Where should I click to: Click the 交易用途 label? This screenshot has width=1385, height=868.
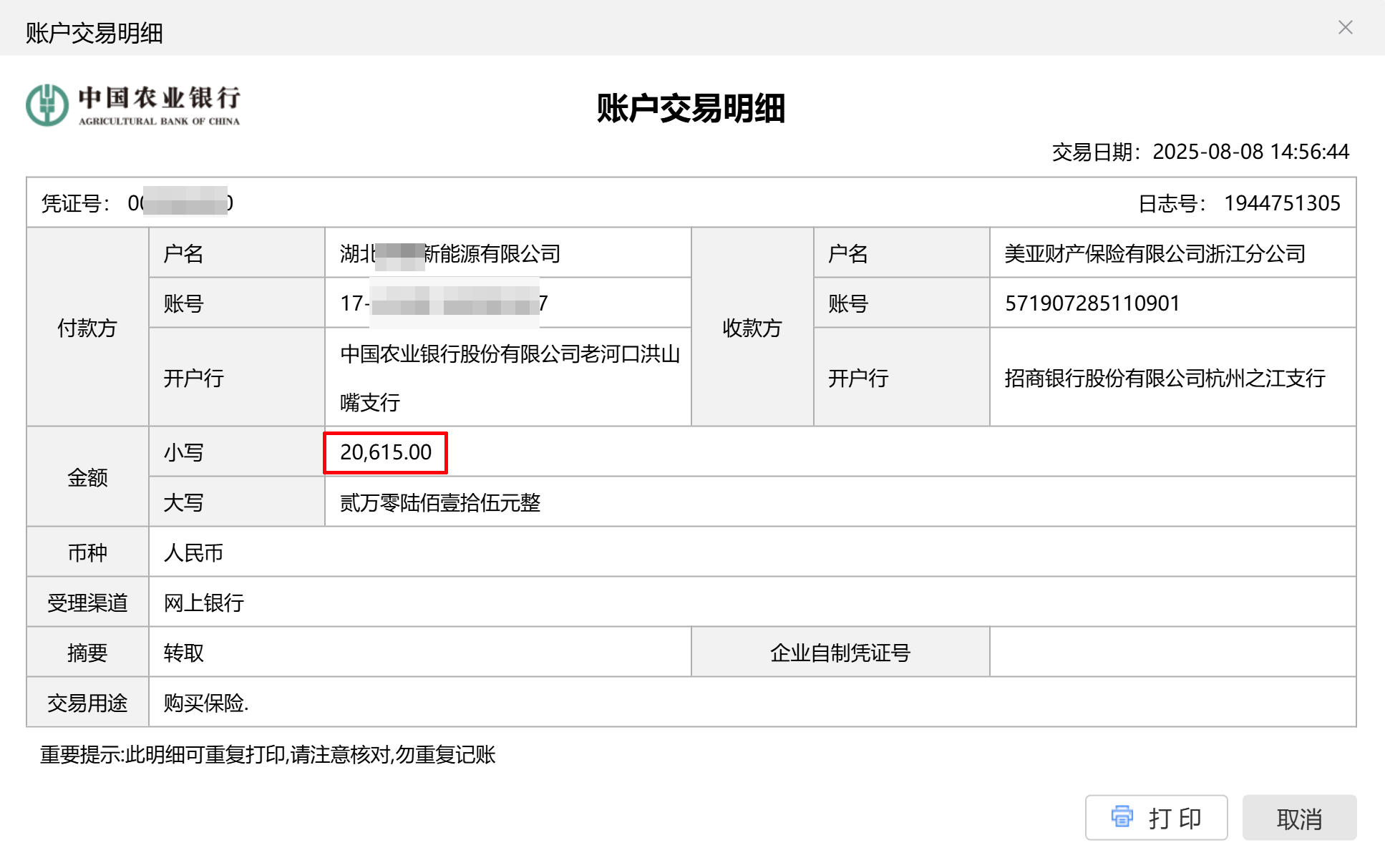87,703
